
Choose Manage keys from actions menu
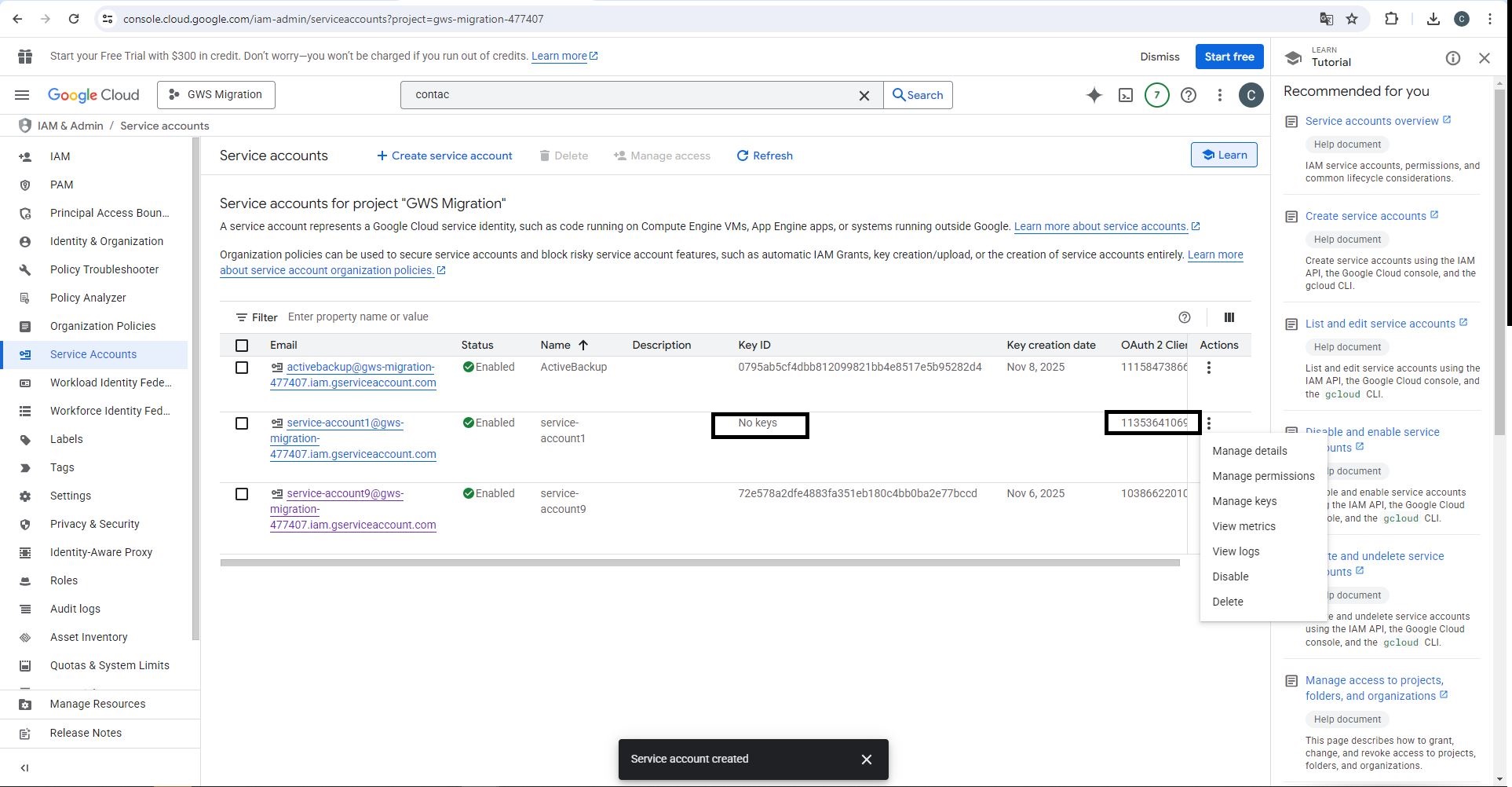(1244, 501)
